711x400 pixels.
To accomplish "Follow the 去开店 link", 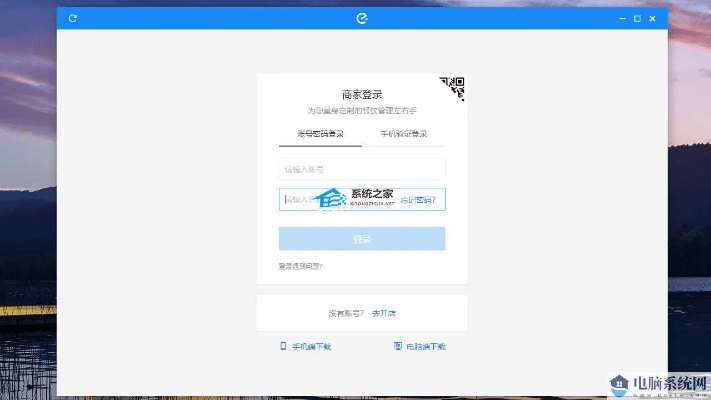I will pos(384,313).
